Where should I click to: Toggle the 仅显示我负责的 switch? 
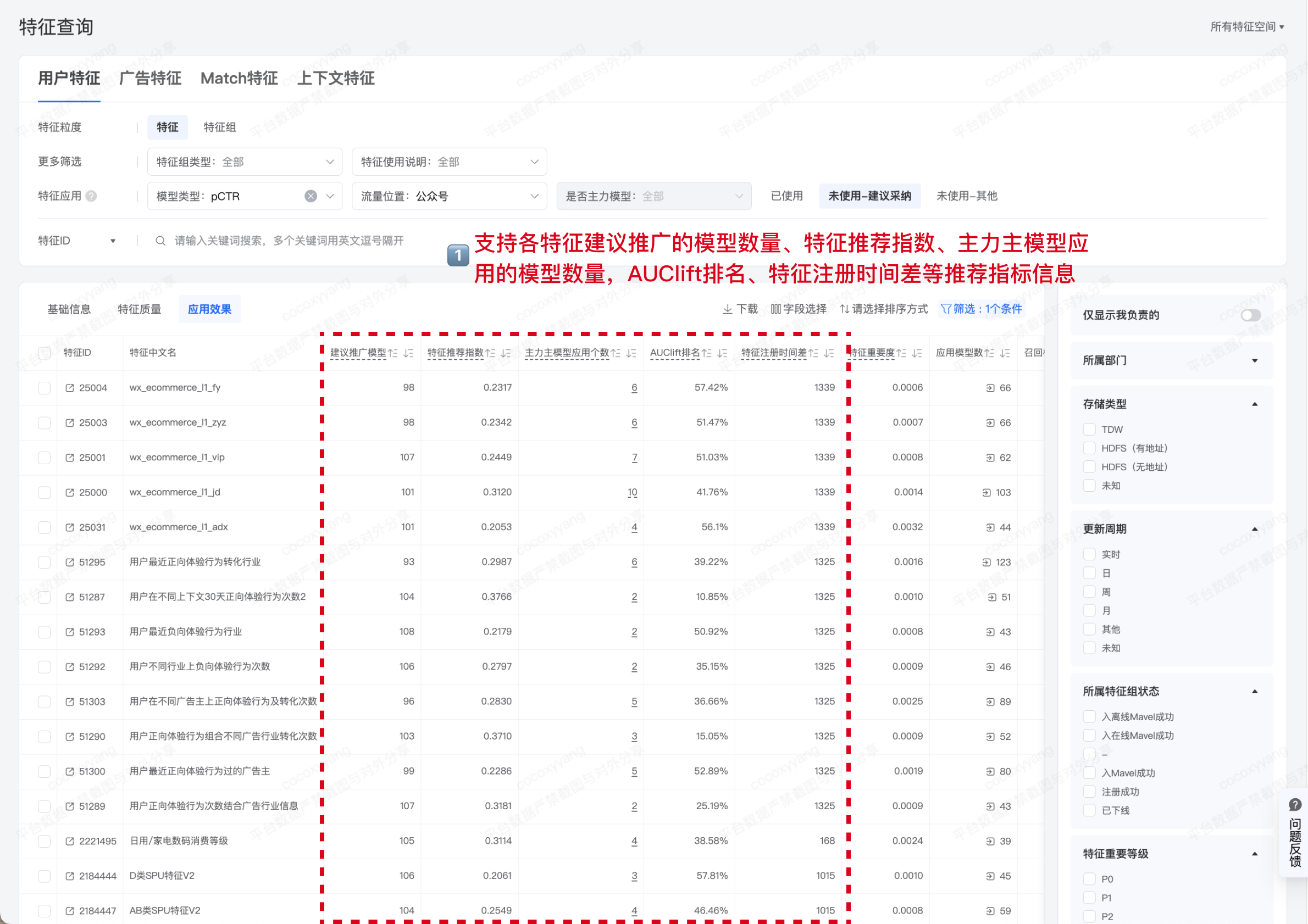1250,315
